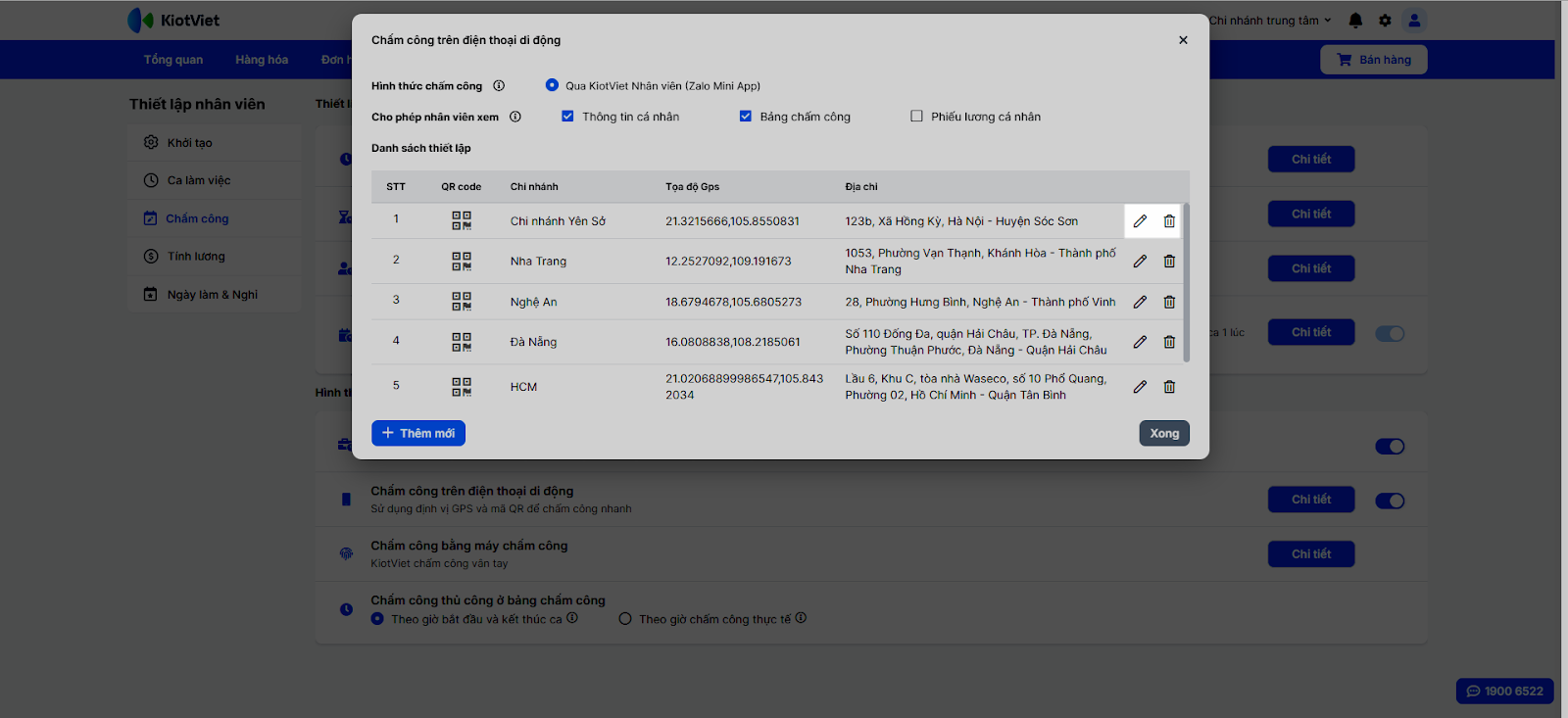The height and width of the screenshot is (718, 1568).
Task: Click the Thêm mới button
Action: [418, 433]
